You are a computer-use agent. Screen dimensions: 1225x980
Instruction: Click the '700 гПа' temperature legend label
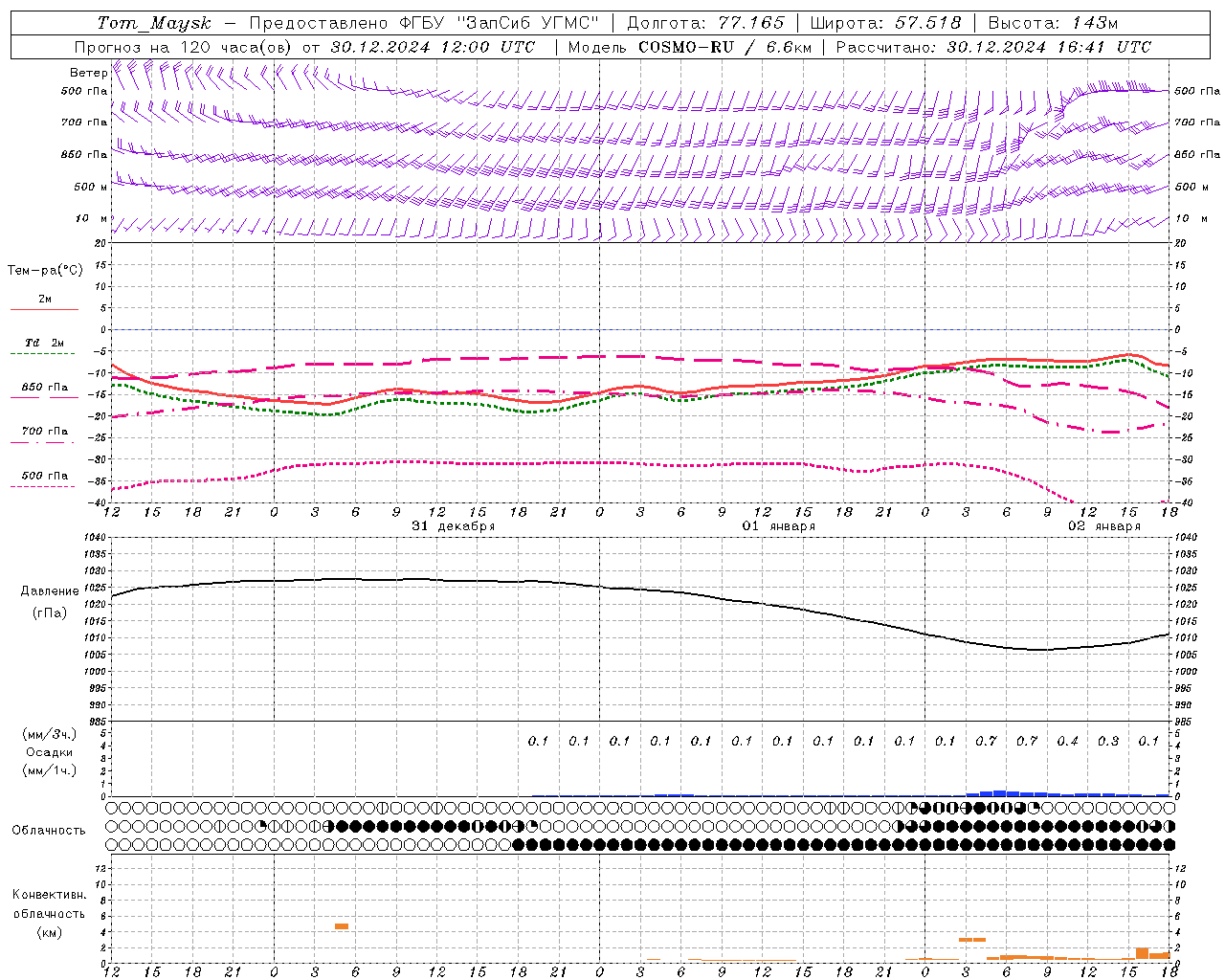[x=45, y=431]
